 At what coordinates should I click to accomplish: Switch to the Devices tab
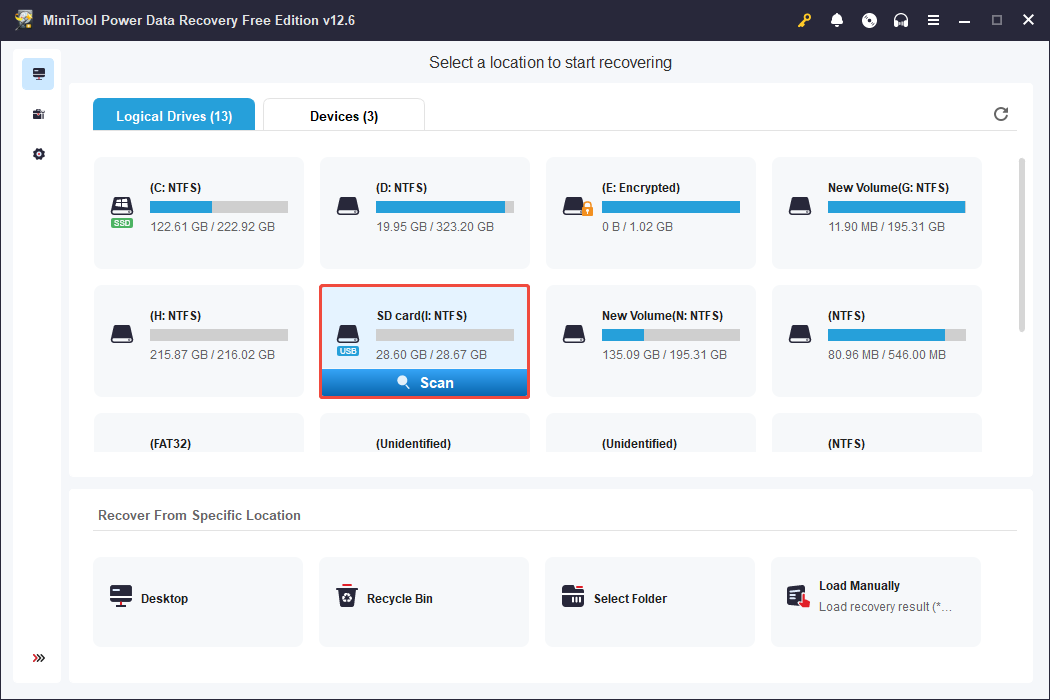[343, 115]
